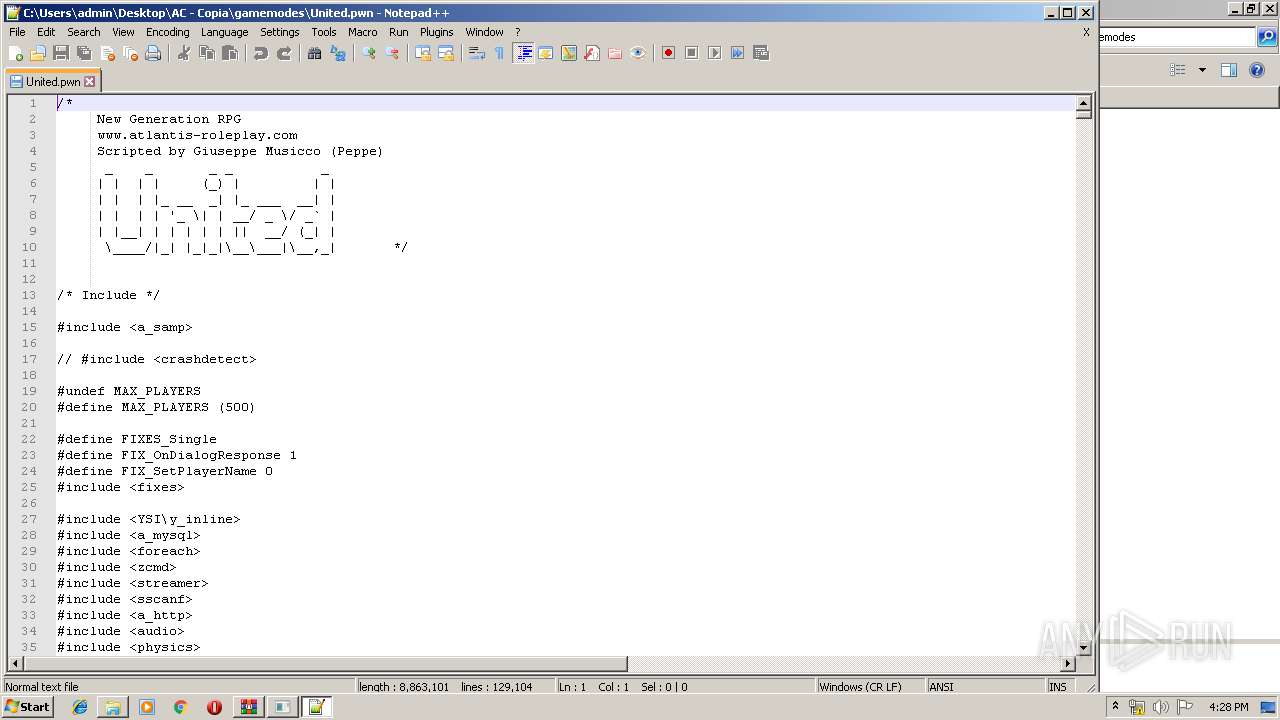Open the Language menu

tap(224, 32)
